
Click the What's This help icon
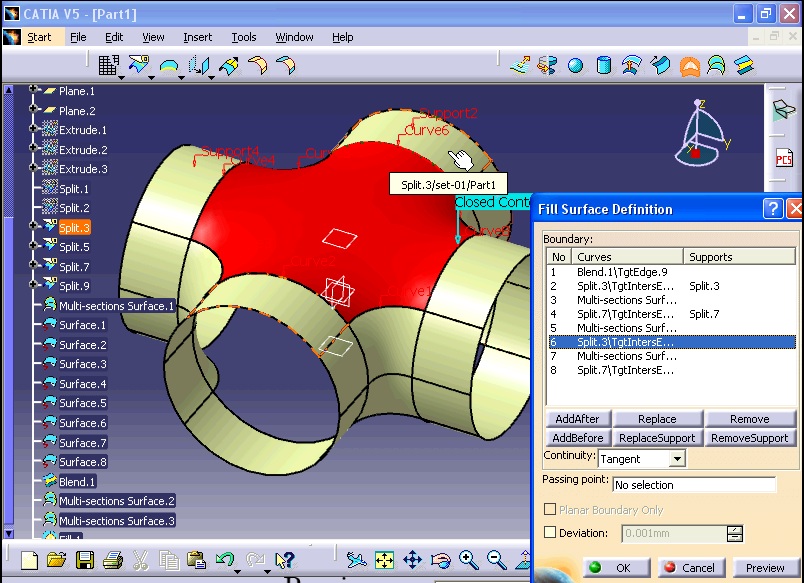coord(285,560)
